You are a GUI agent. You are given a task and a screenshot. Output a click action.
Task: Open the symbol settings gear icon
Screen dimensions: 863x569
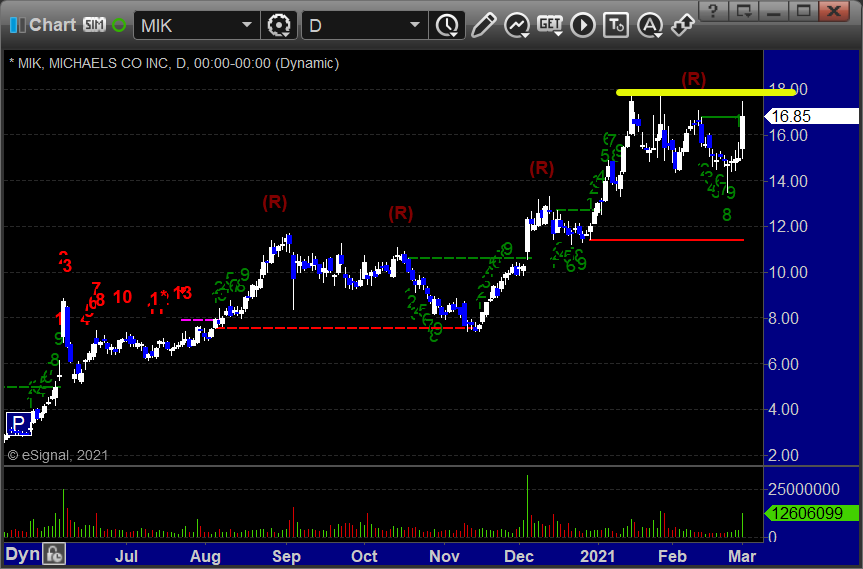tap(279, 25)
